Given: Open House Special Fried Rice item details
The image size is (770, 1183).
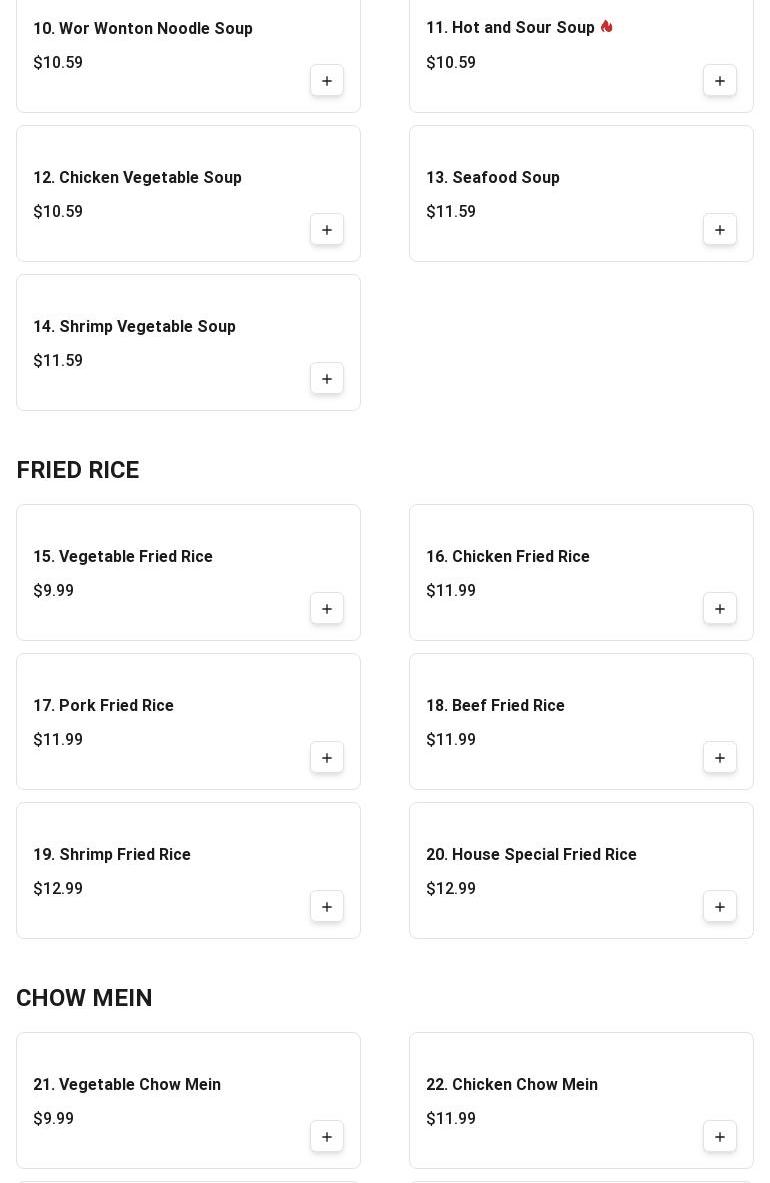Looking at the screenshot, I should (x=531, y=855).
